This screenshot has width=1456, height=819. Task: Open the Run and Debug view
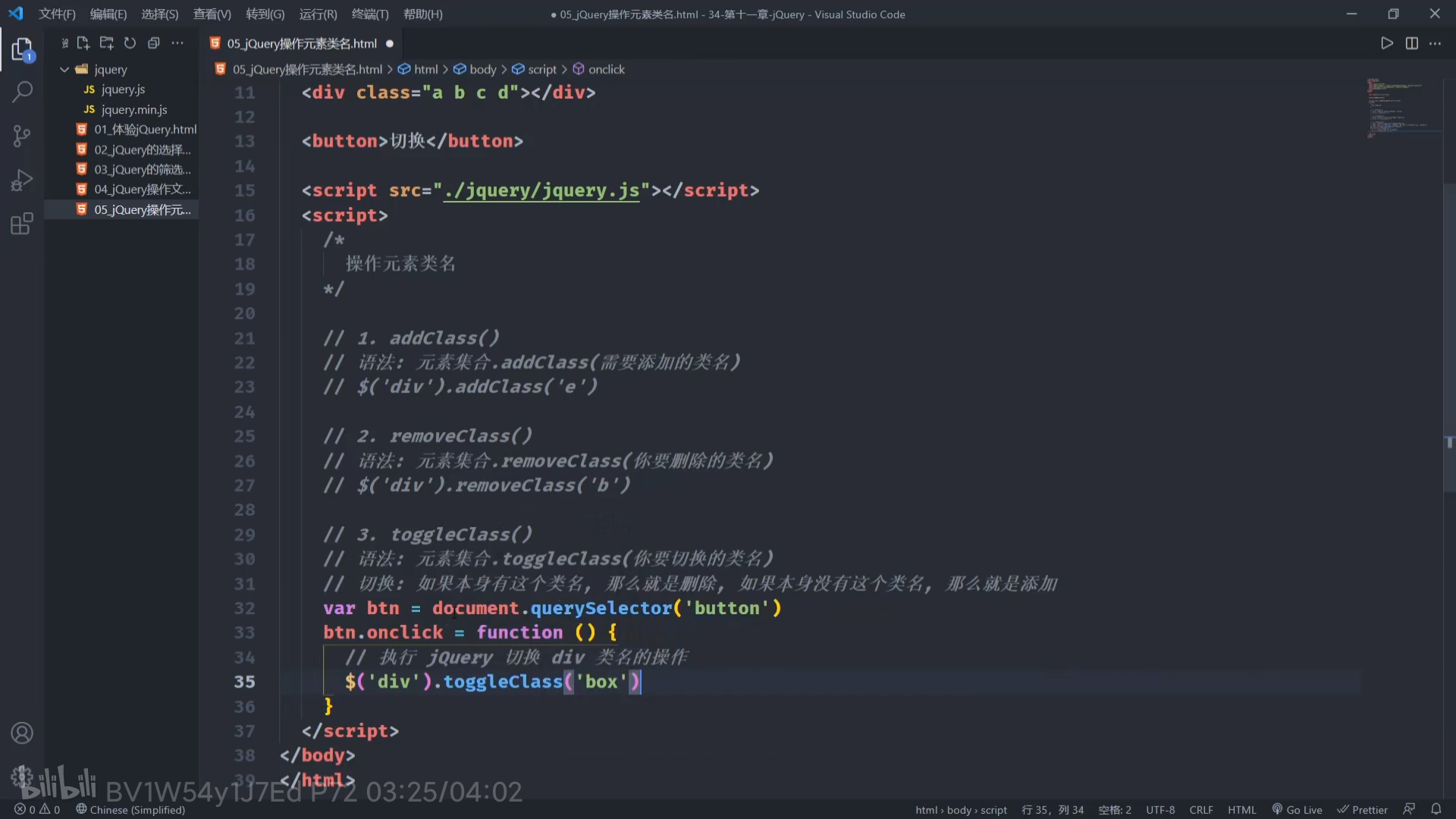click(22, 180)
